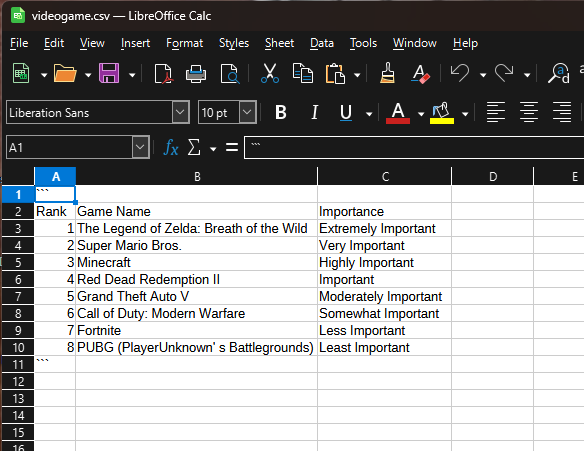Screen dimensions: 584x451
Task: Toggle Bold formatting
Action: 281,112
